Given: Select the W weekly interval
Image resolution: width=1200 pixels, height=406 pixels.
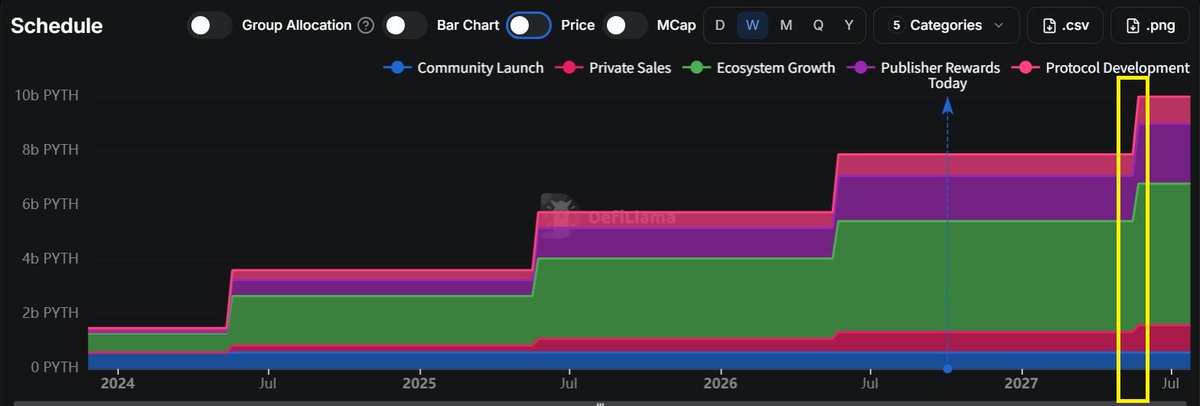Looking at the screenshot, I should coord(753,25).
